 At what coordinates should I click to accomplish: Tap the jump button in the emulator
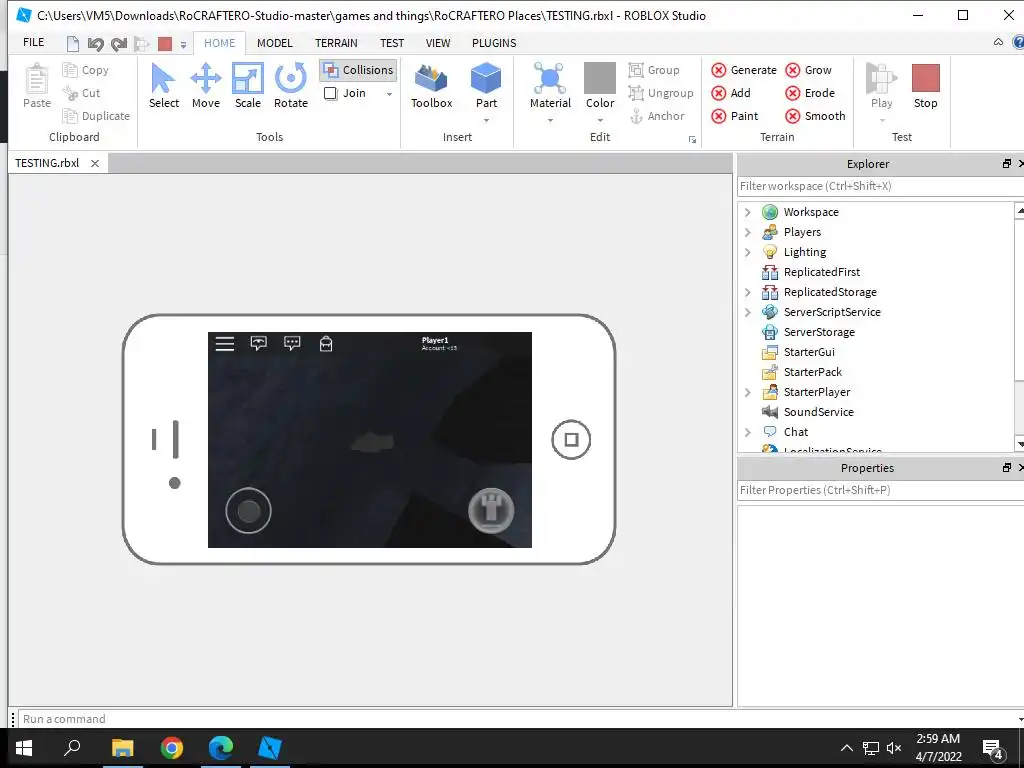[491, 510]
